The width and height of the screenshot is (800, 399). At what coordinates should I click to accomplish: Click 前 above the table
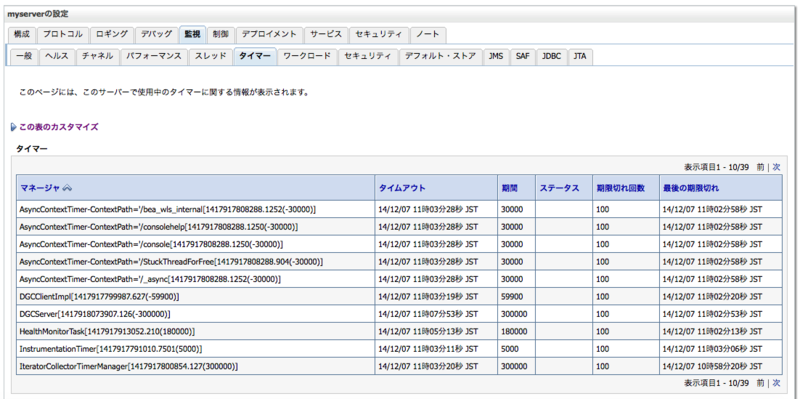pyautogui.click(x=760, y=167)
